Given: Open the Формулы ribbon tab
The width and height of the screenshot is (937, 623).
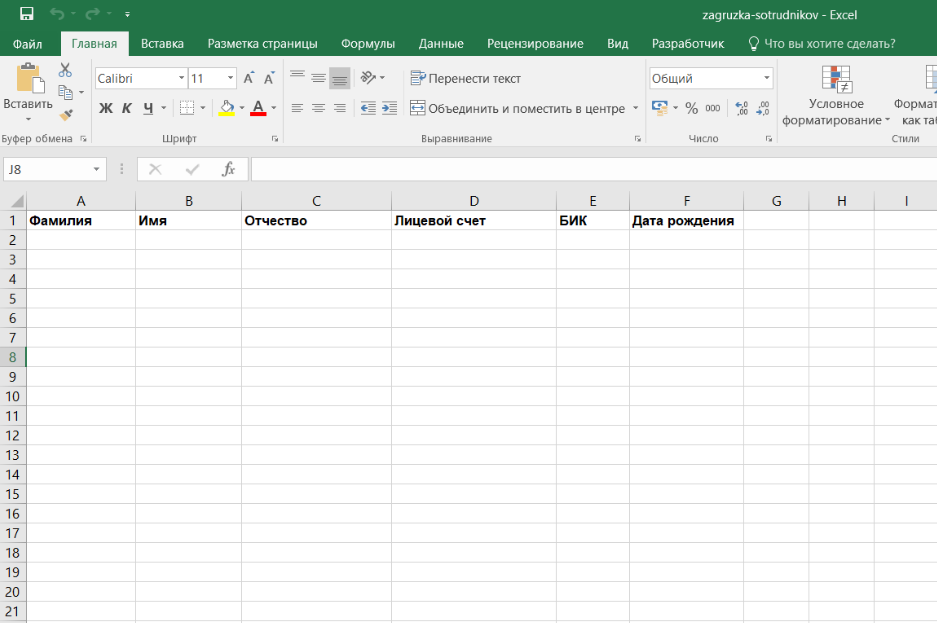Looking at the screenshot, I should pyautogui.click(x=367, y=44).
